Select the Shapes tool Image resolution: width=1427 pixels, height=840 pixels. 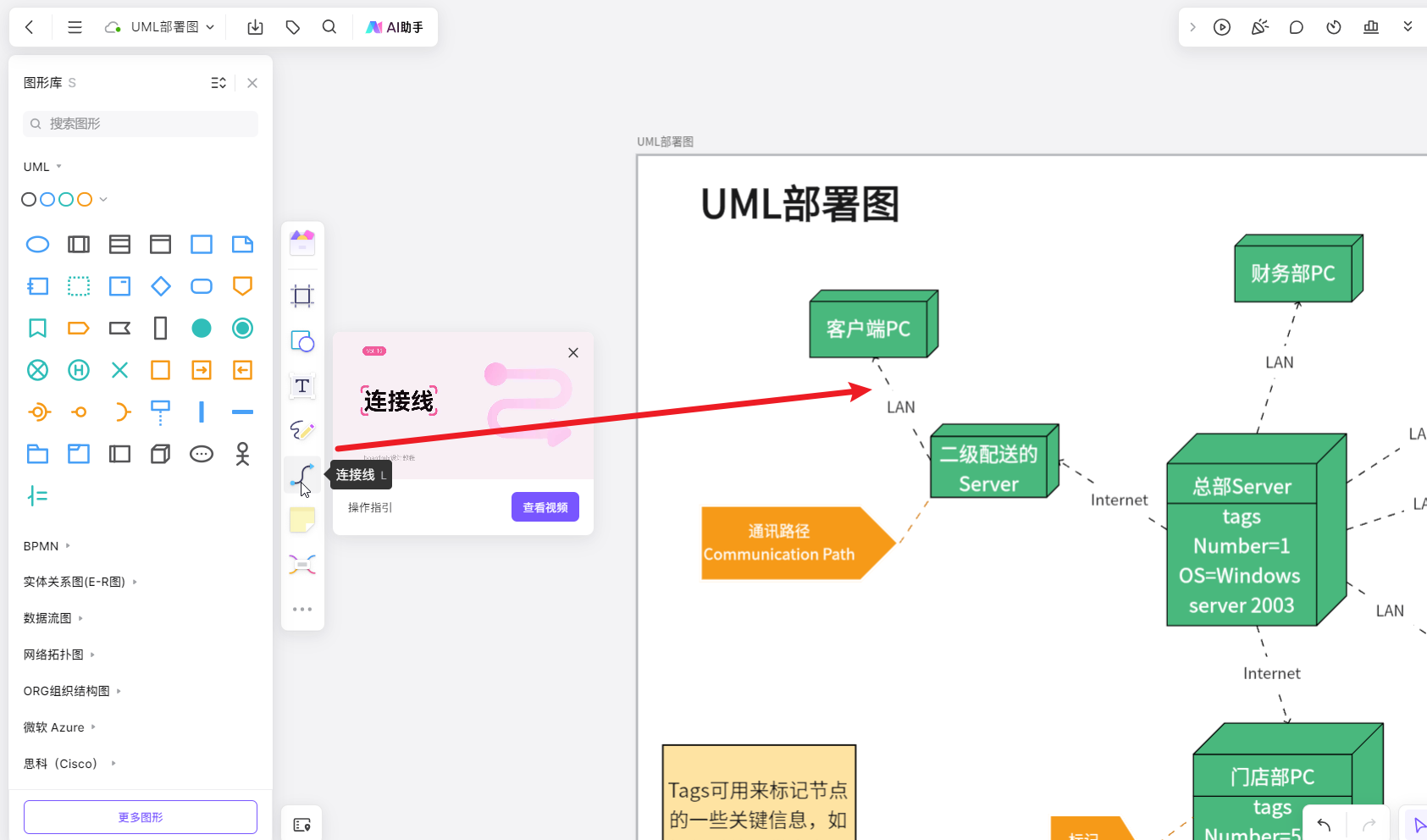click(302, 342)
